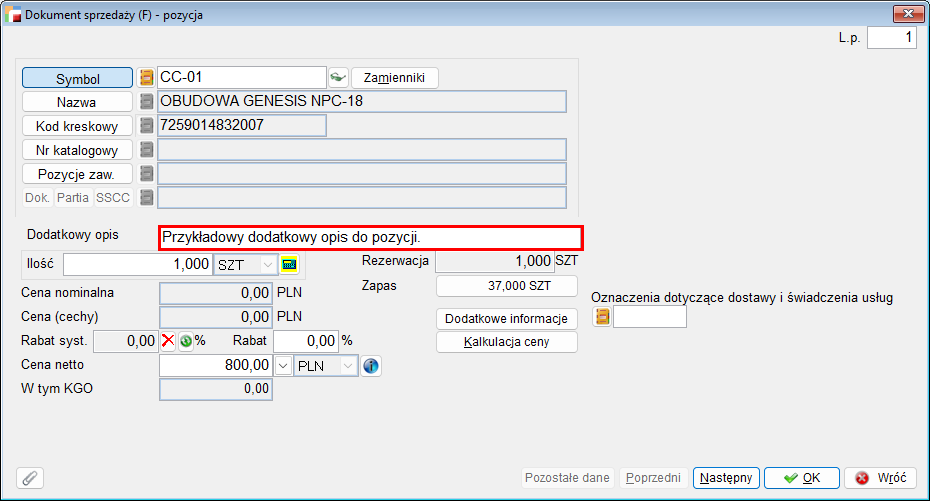This screenshot has height=501, width=930.
Task: Open the PLN currency dropdown
Action: tap(348, 366)
